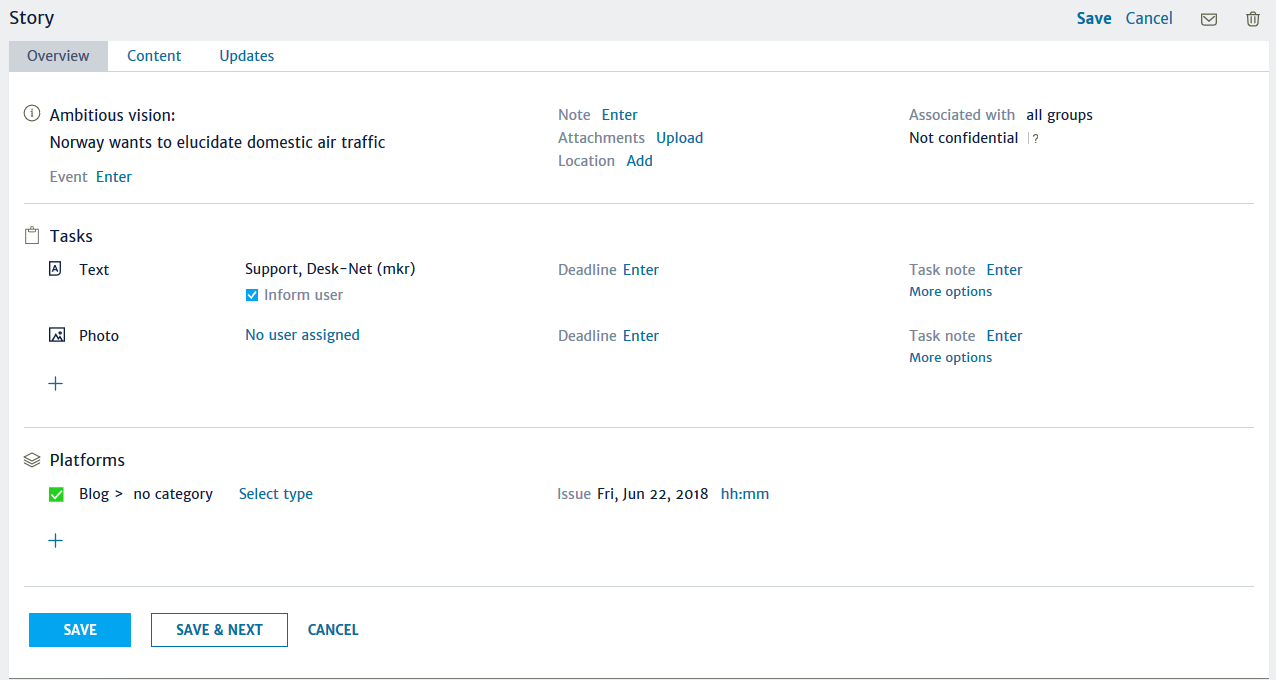The image size is (1276, 680).
Task: Toggle the Blog platform checkbox
Action: [x=56, y=494]
